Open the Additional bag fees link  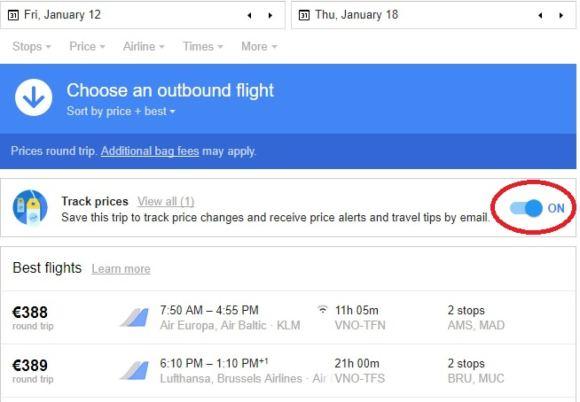pyautogui.click(x=150, y=151)
